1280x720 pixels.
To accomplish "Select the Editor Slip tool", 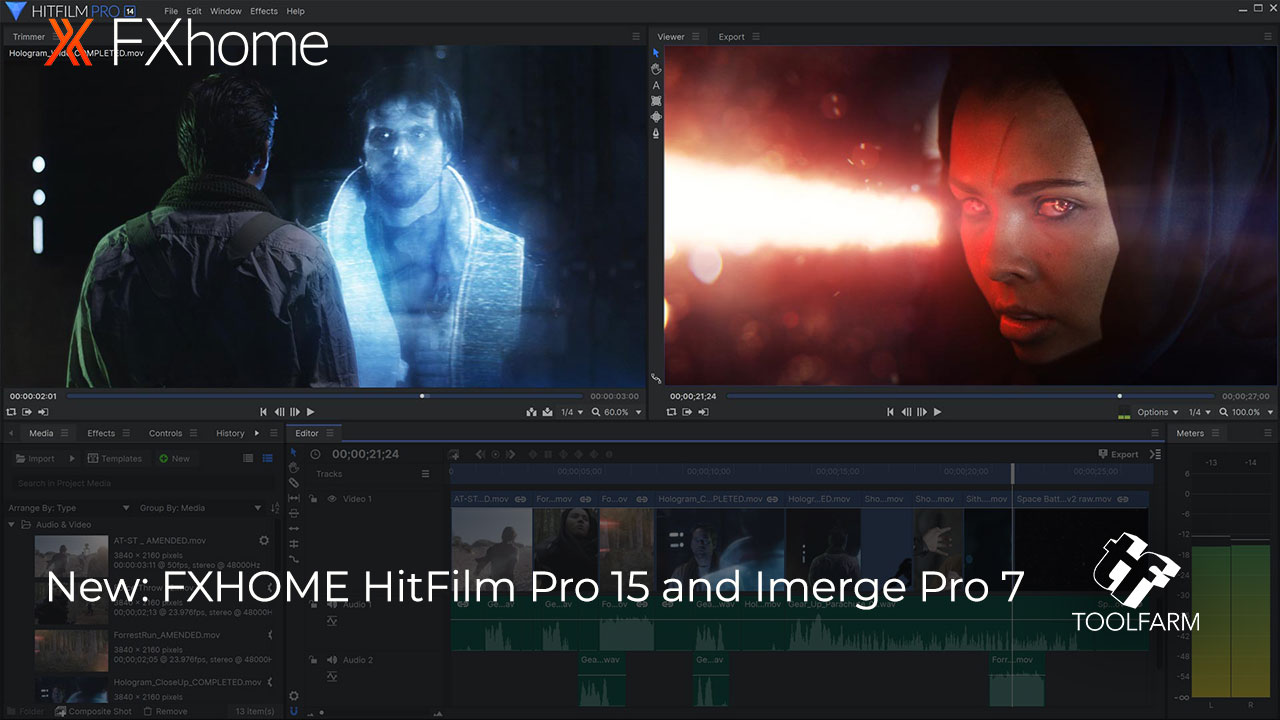I will coord(294,498).
